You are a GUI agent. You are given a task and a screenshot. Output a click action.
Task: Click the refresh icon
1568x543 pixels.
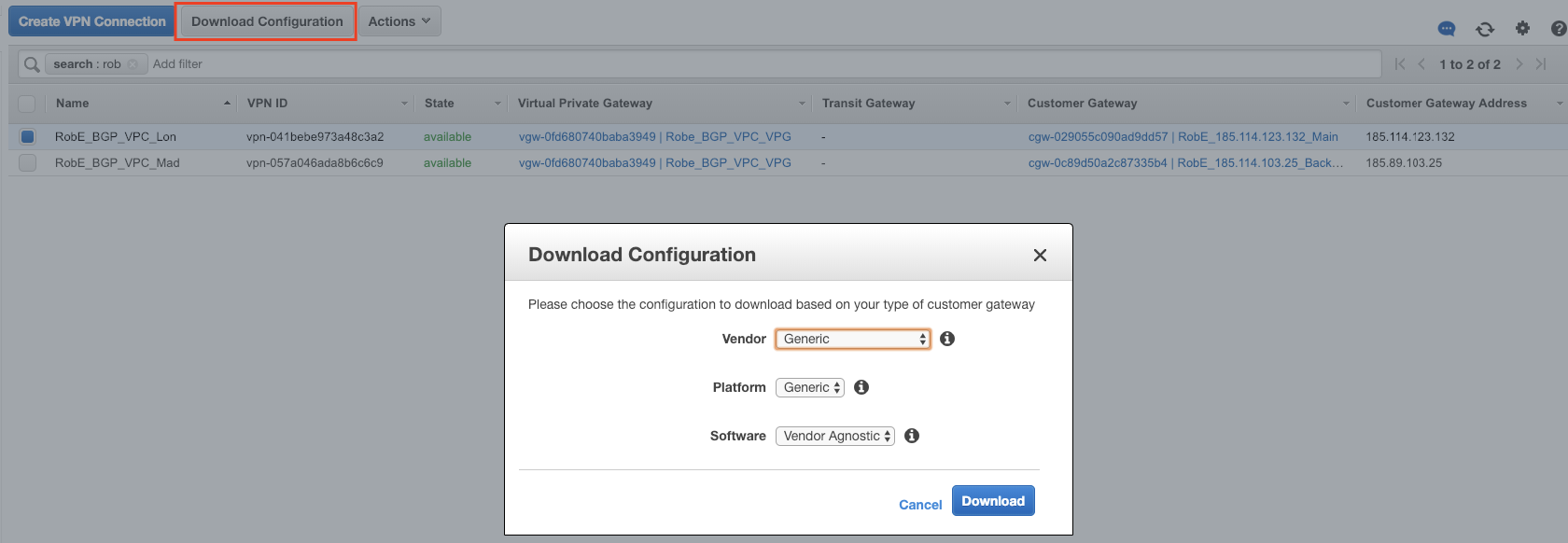[1485, 29]
